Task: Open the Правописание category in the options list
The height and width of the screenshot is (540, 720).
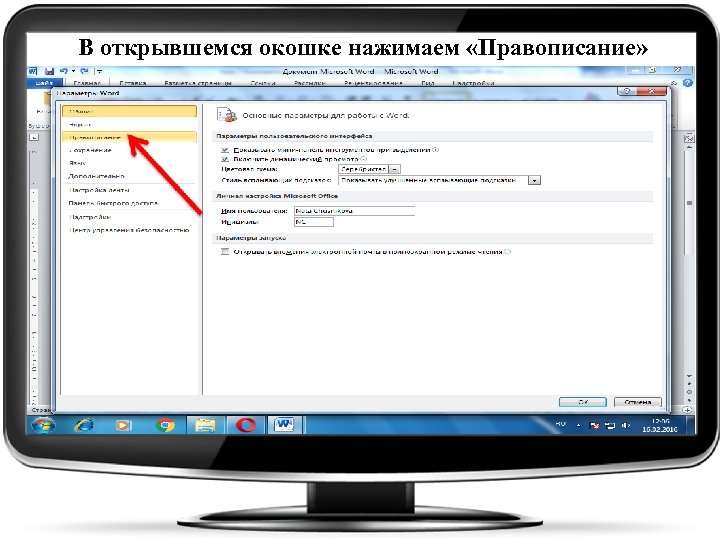Action: [x=129, y=137]
